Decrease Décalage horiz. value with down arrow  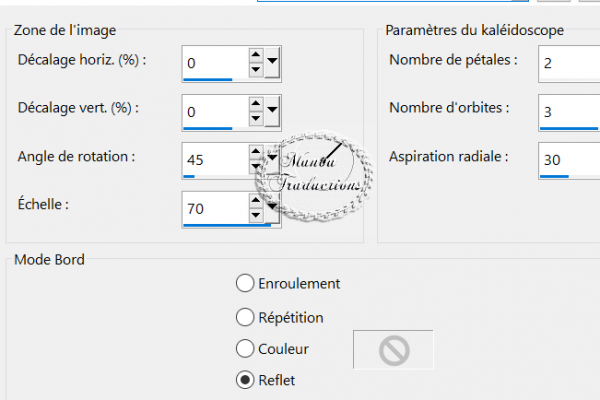[256, 70]
